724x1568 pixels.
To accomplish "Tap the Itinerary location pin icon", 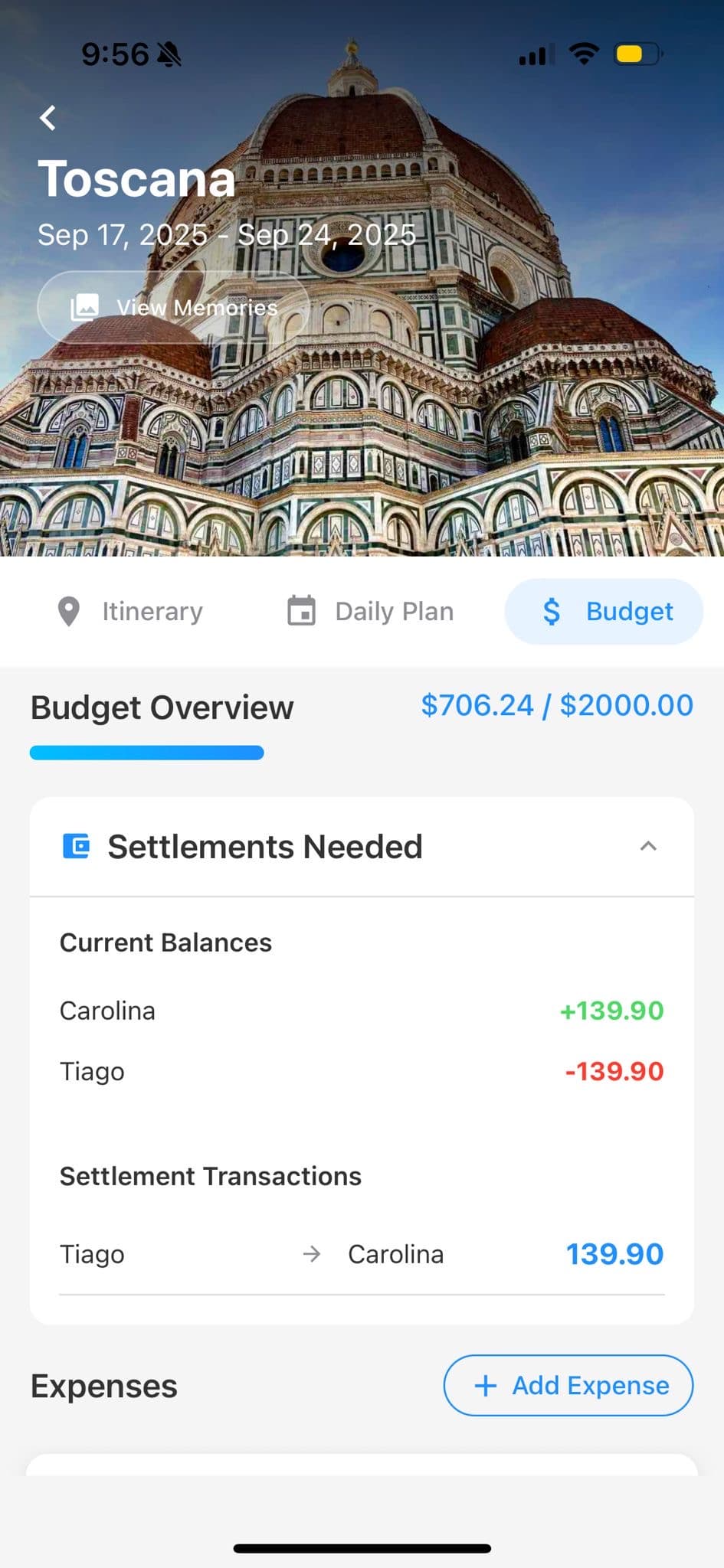I will pos(69,612).
